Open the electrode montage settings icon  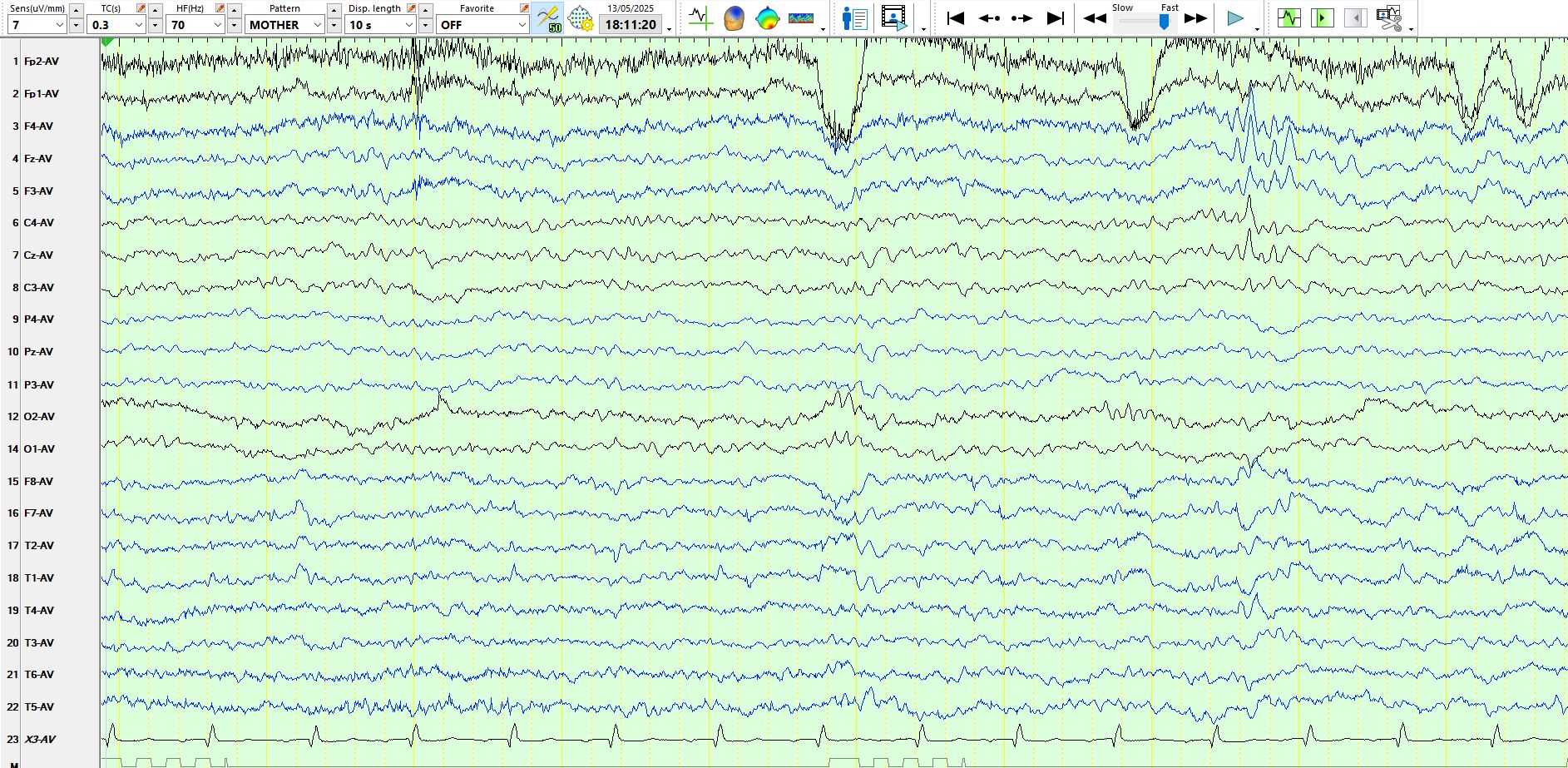click(x=581, y=17)
